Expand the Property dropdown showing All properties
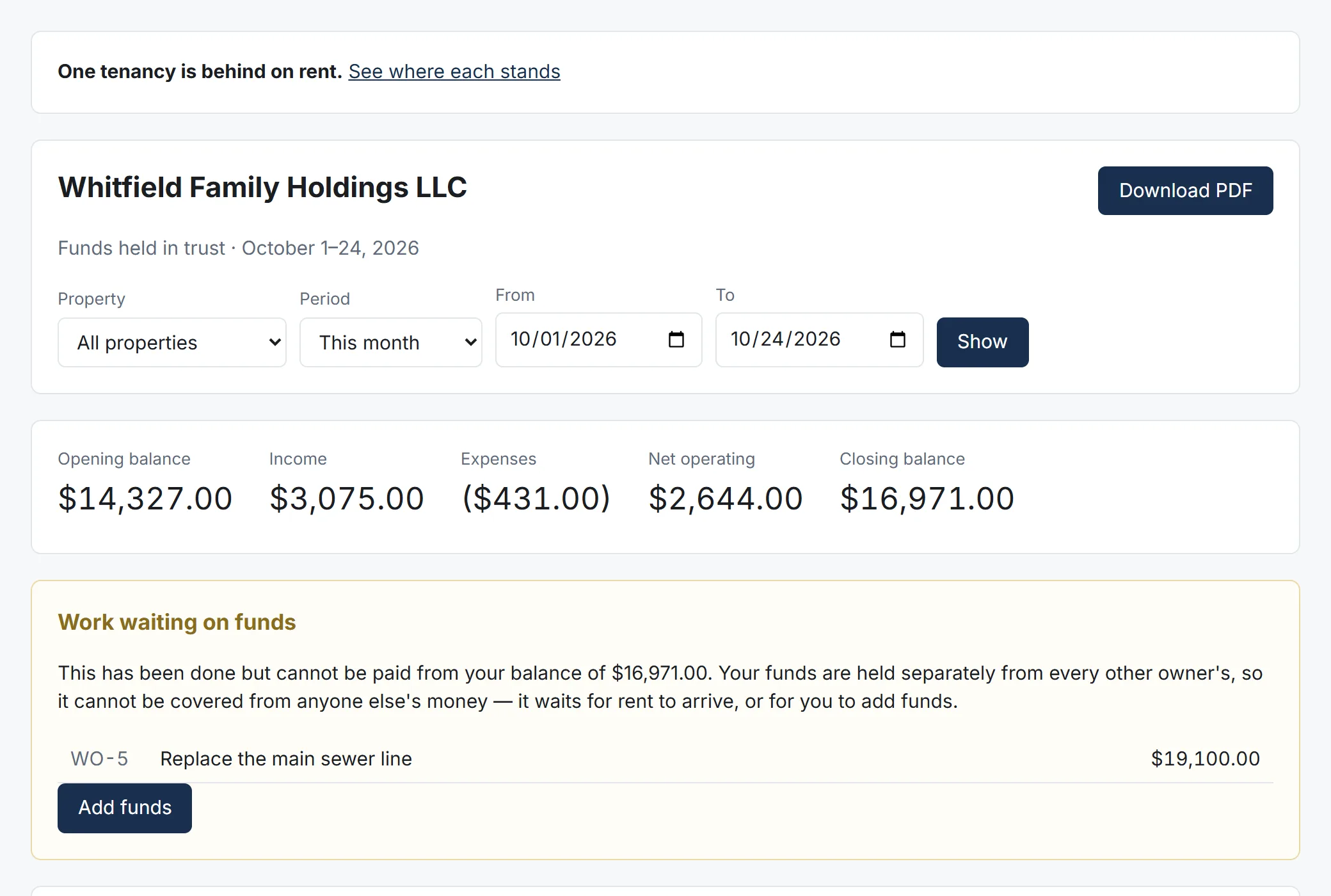 [x=172, y=342]
